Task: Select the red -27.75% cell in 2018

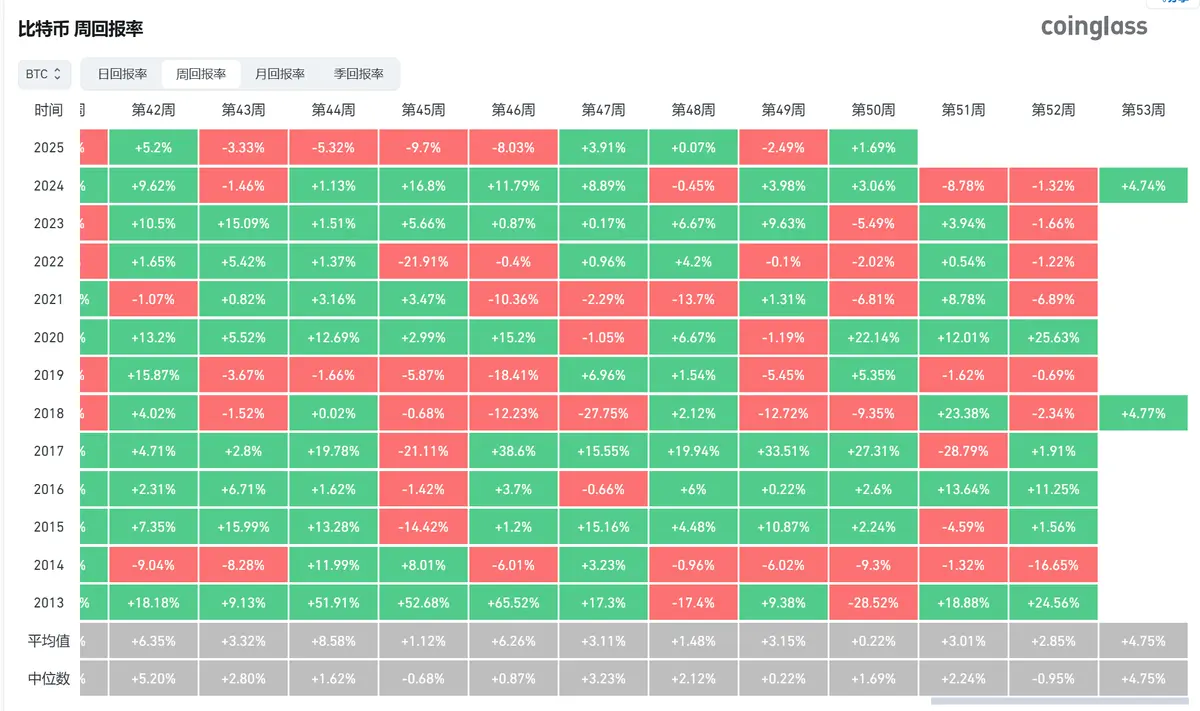Action: pyautogui.click(x=604, y=413)
